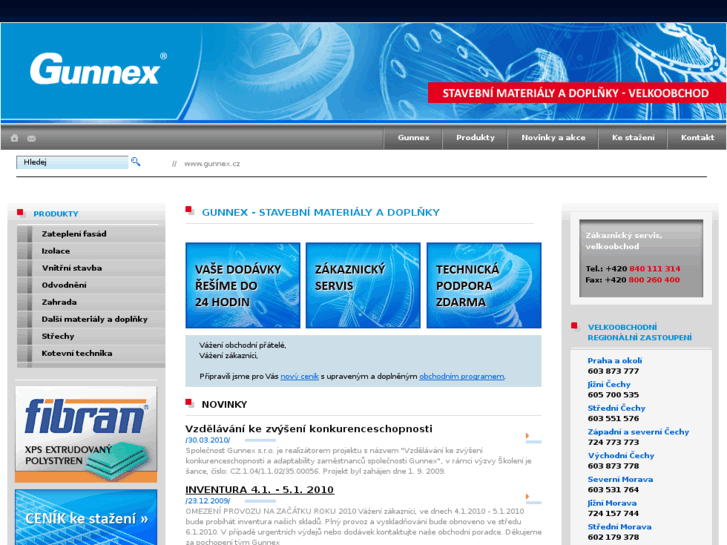This screenshot has height=545, width=727.
Task: Click Zákaznický servis, velkoobchod box title
Action: 624,241
